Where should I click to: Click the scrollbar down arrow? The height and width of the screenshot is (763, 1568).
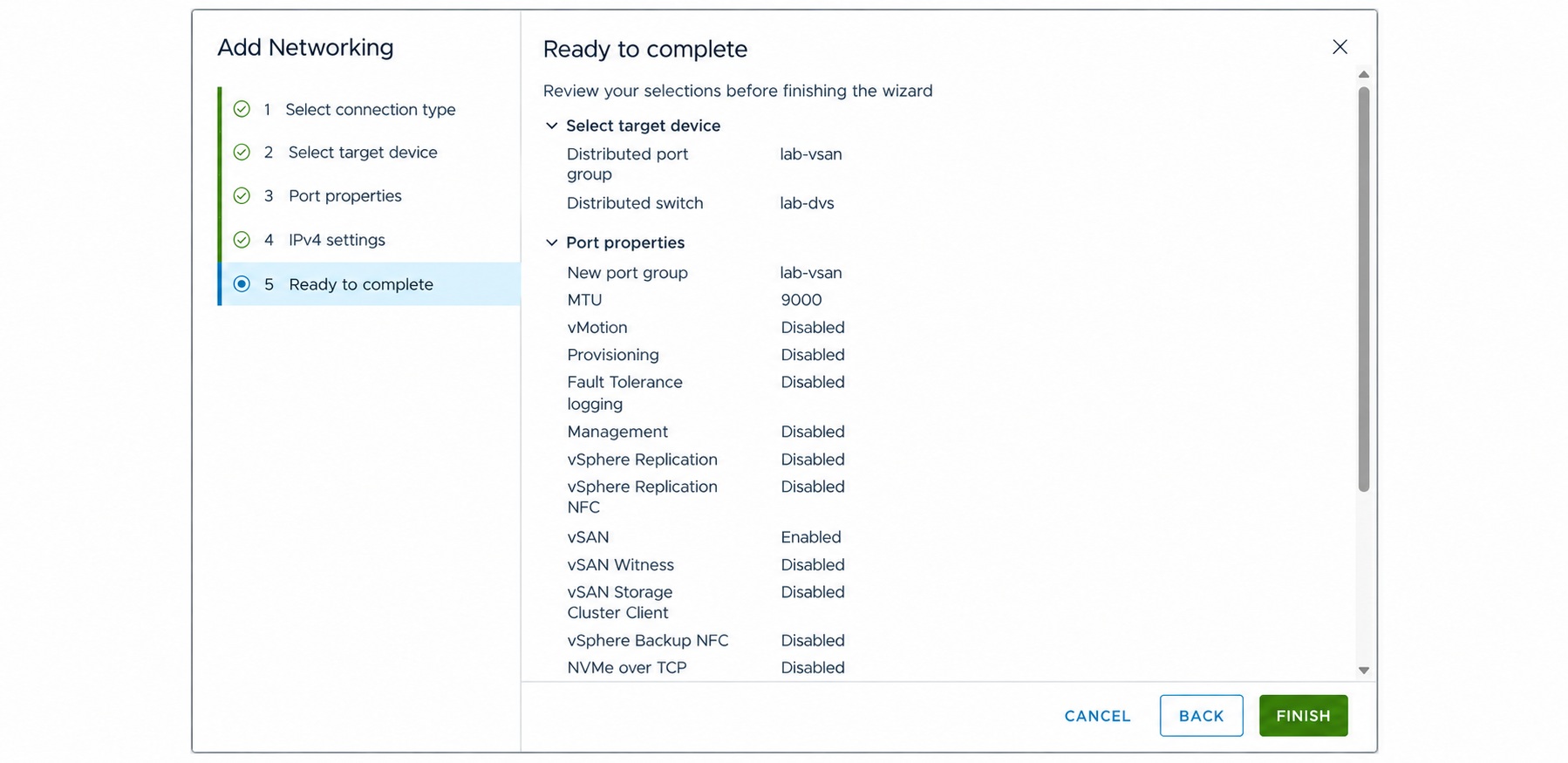pos(1364,670)
